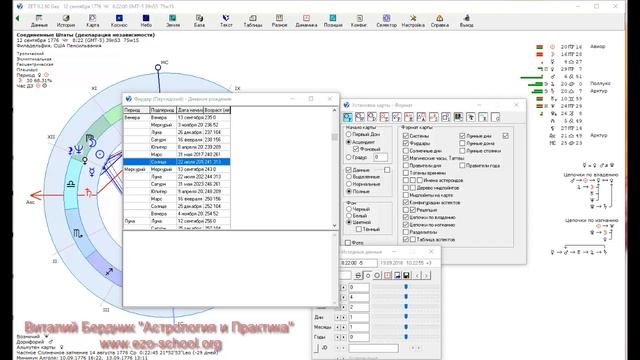This screenshot has width=640, height=360.
Task: Click the Дни slider handle
Action: (x=406, y=317)
